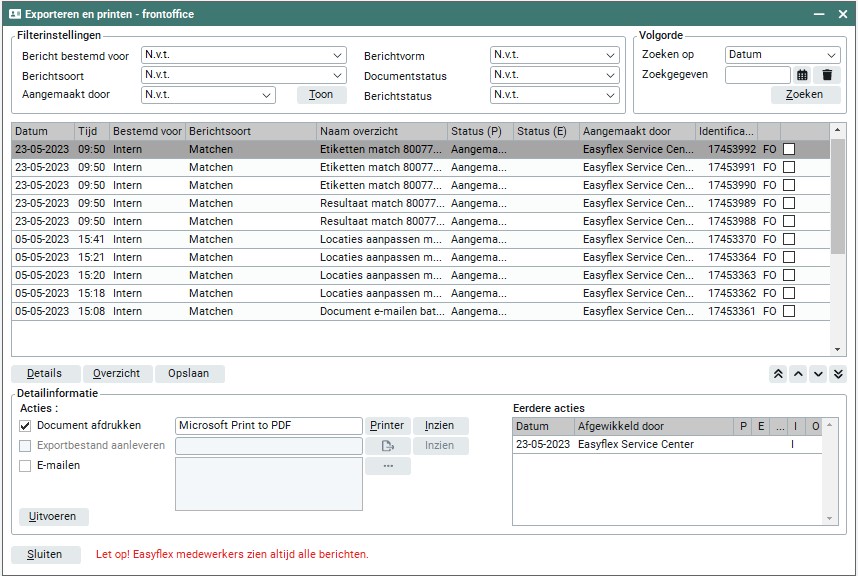Jump to last record with double-down arrow
This screenshot has width=858, height=576.
pyautogui.click(x=838, y=374)
